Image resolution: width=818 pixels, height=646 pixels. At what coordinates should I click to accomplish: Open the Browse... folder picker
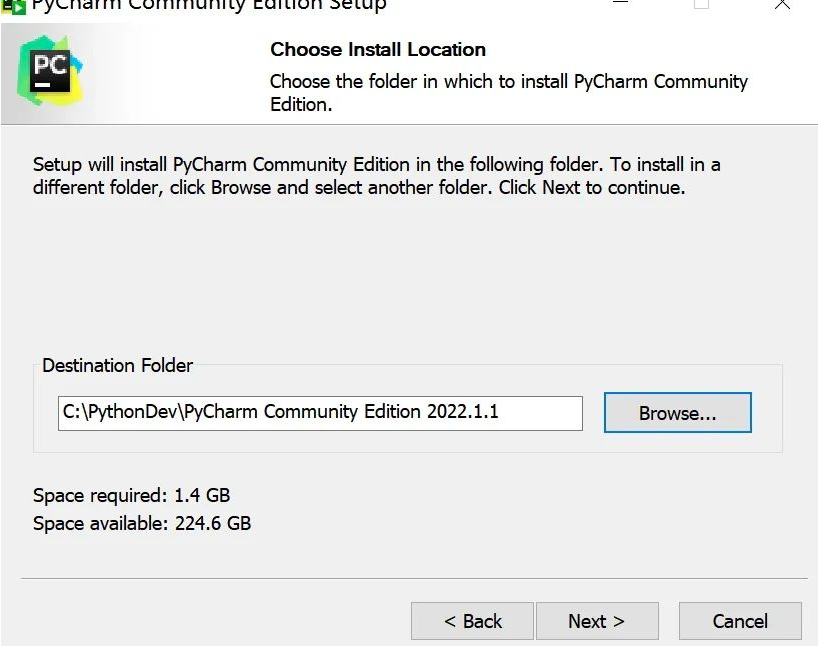coord(678,413)
